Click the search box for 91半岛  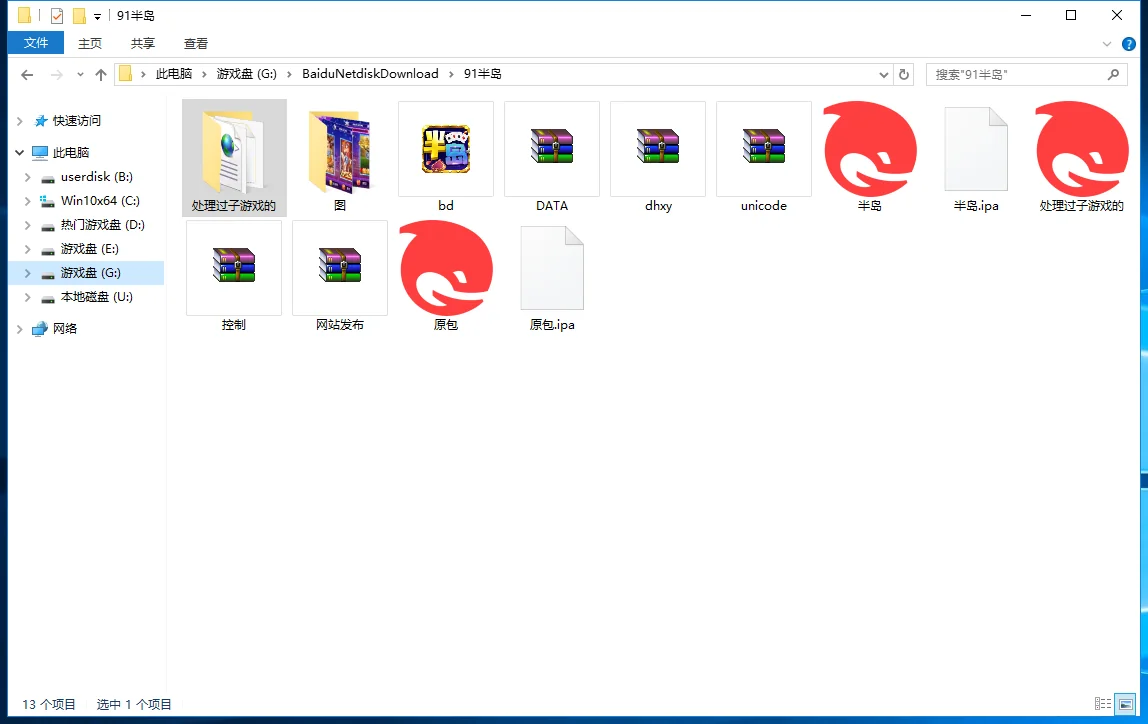tap(1018, 74)
